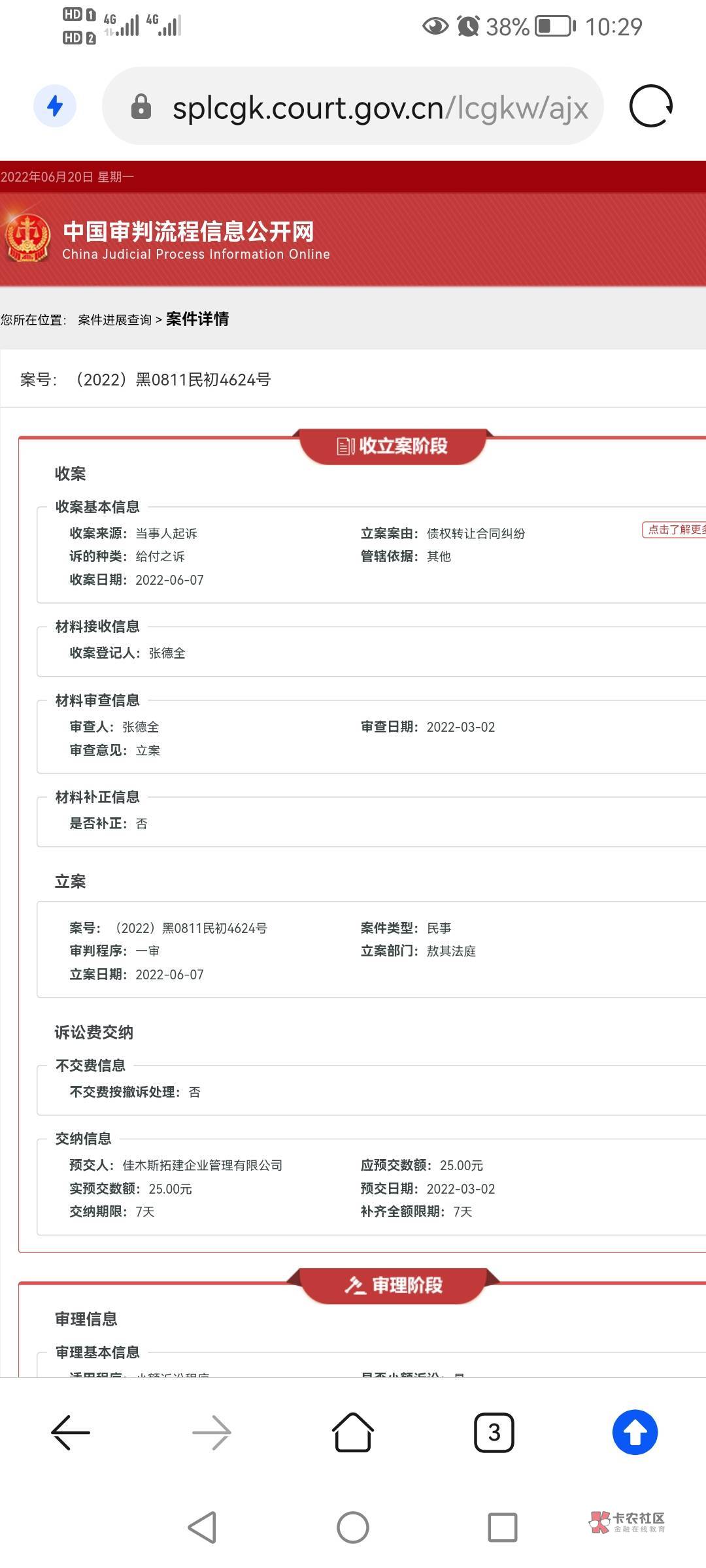Open Android recent apps square
Viewport: 706px width, 1568px height.
pyautogui.click(x=502, y=1527)
